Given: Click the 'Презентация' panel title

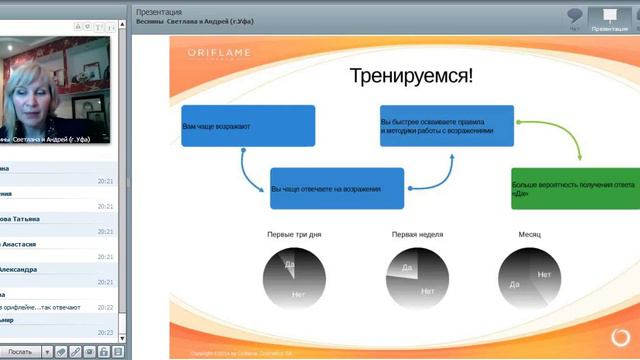Looking at the screenshot, I should [x=159, y=12].
